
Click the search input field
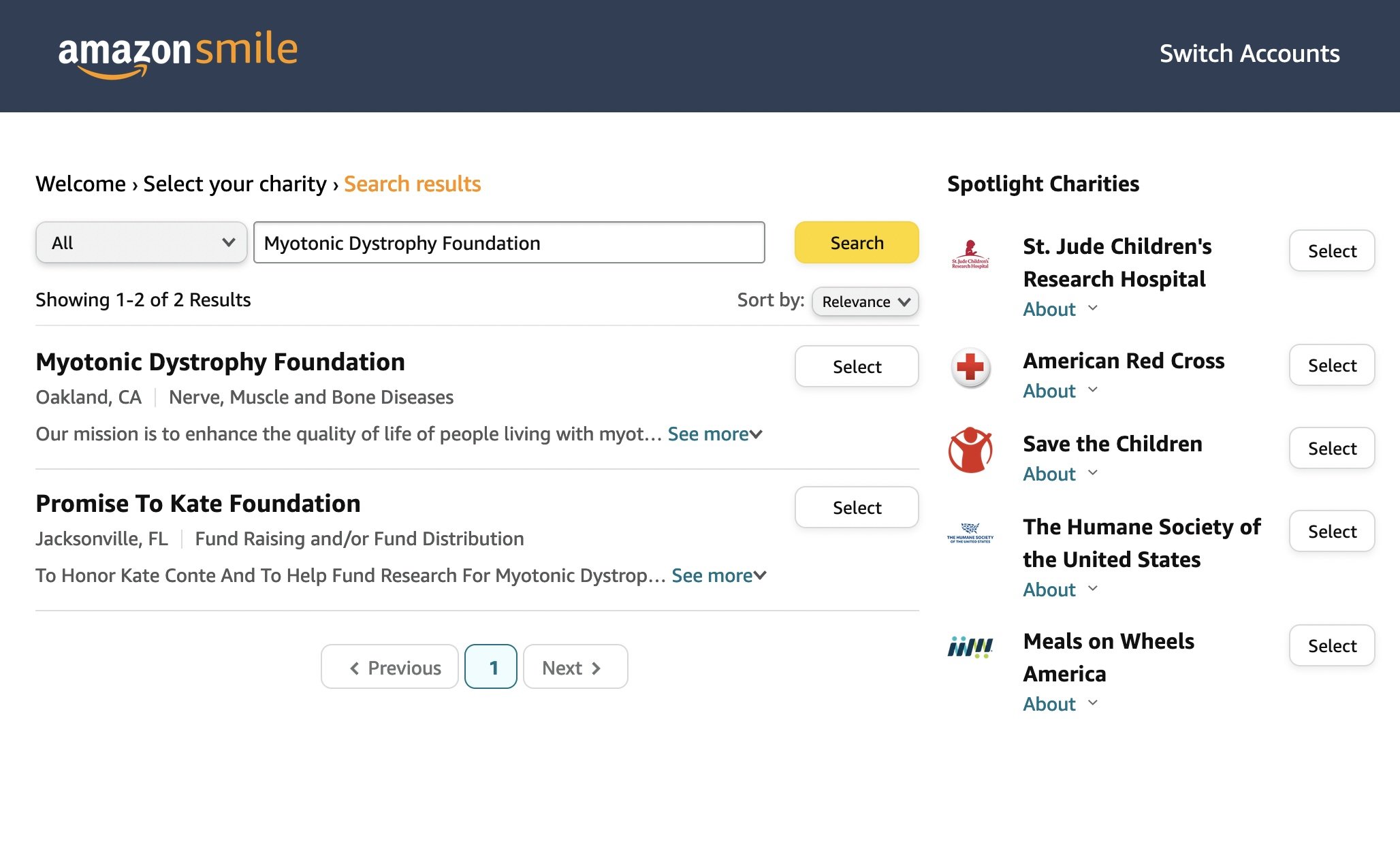509,241
